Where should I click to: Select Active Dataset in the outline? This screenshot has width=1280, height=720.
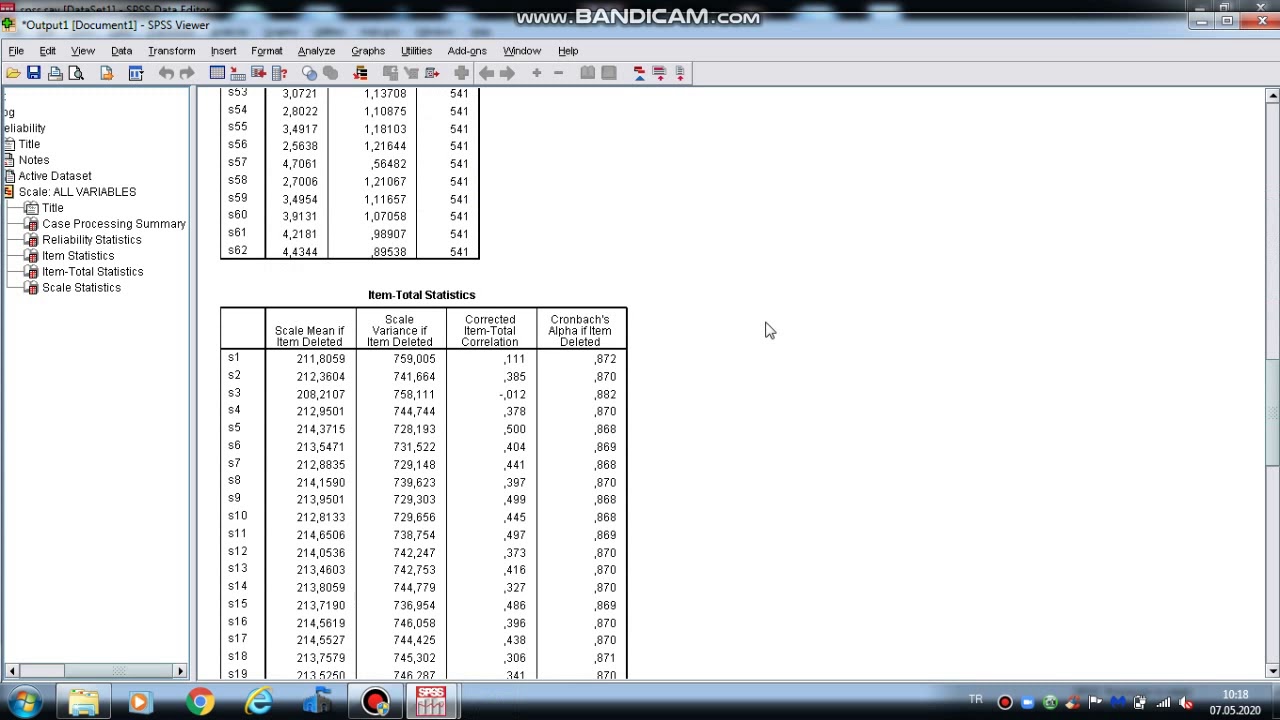point(54,176)
